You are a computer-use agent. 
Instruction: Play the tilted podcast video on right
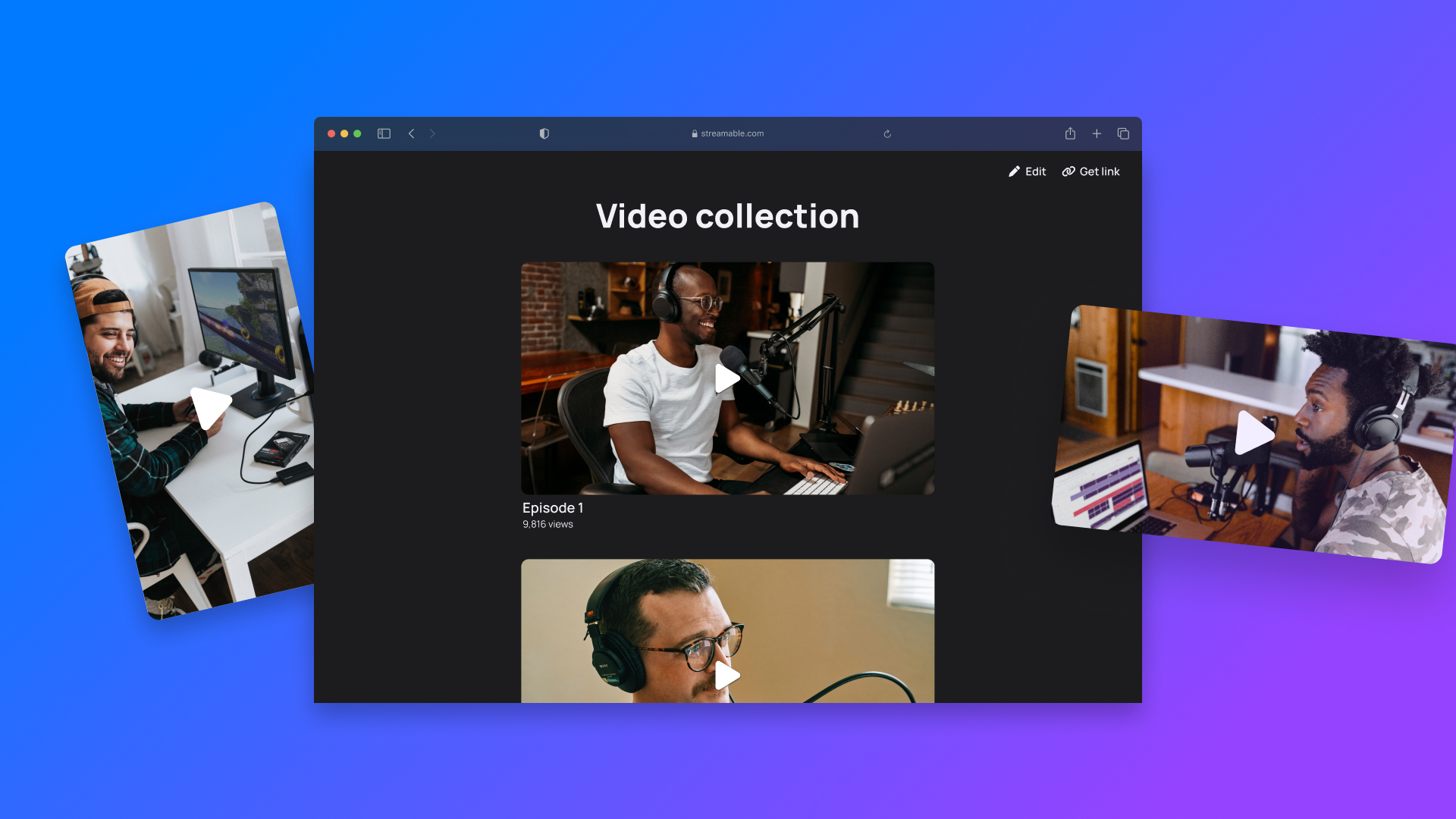[x=1253, y=432]
